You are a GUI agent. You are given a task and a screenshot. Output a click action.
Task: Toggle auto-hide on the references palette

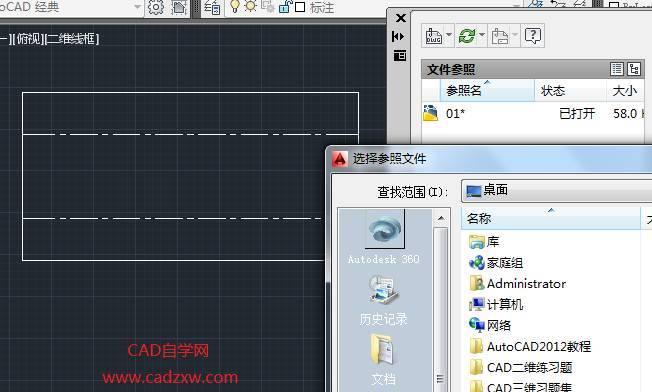point(398,37)
